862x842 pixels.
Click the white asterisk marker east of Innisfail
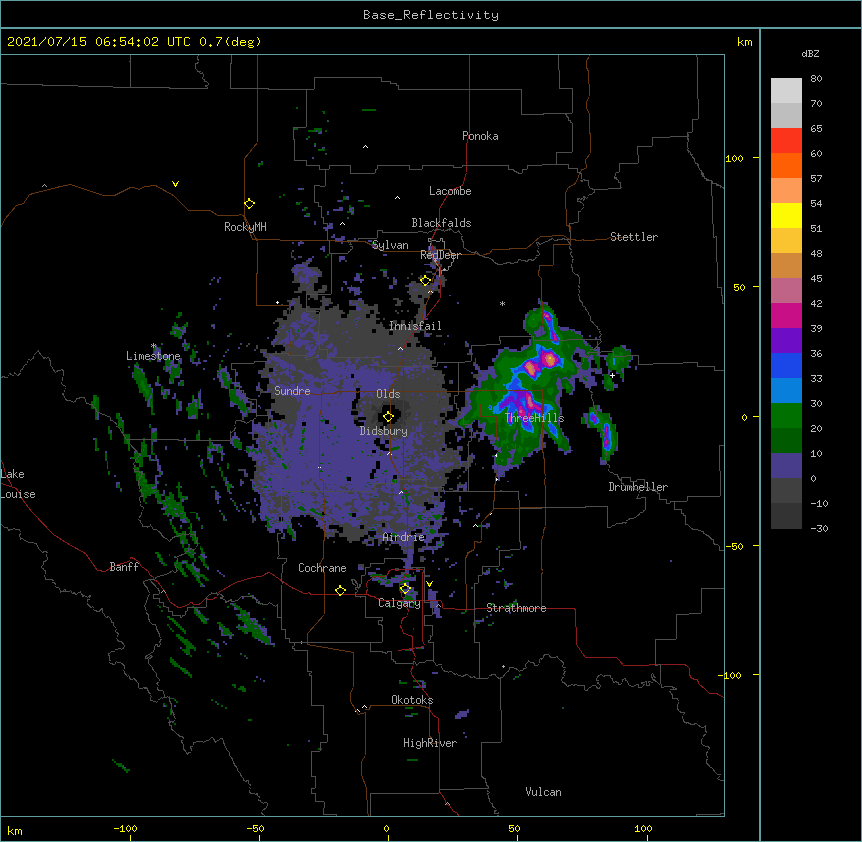click(502, 303)
